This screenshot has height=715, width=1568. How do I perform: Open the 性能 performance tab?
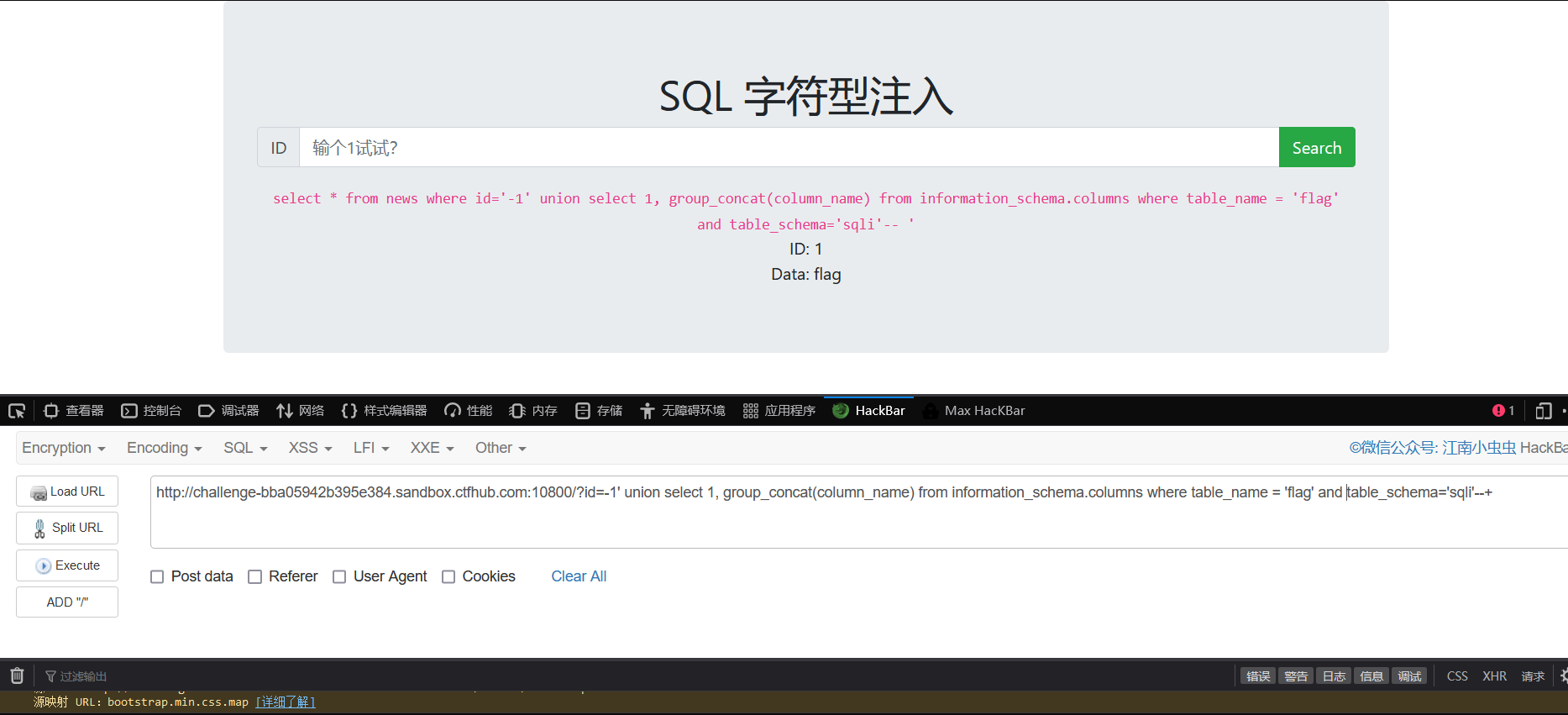point(468,411)
